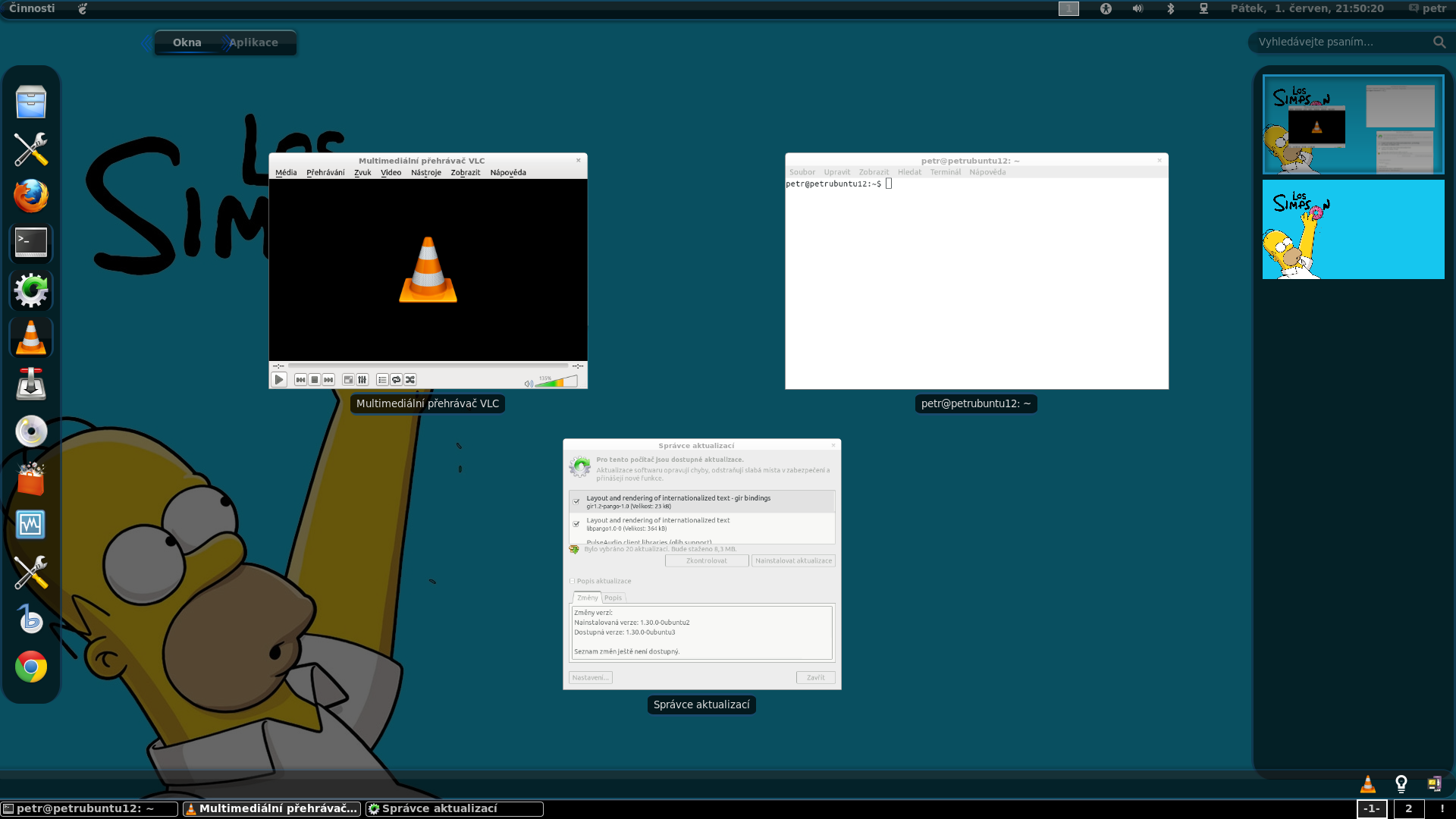The width and height of the screenshot is (1456, 819).
Task: Switch to workspace 2 in bottom panel
Action: [x=1408, y=808]
